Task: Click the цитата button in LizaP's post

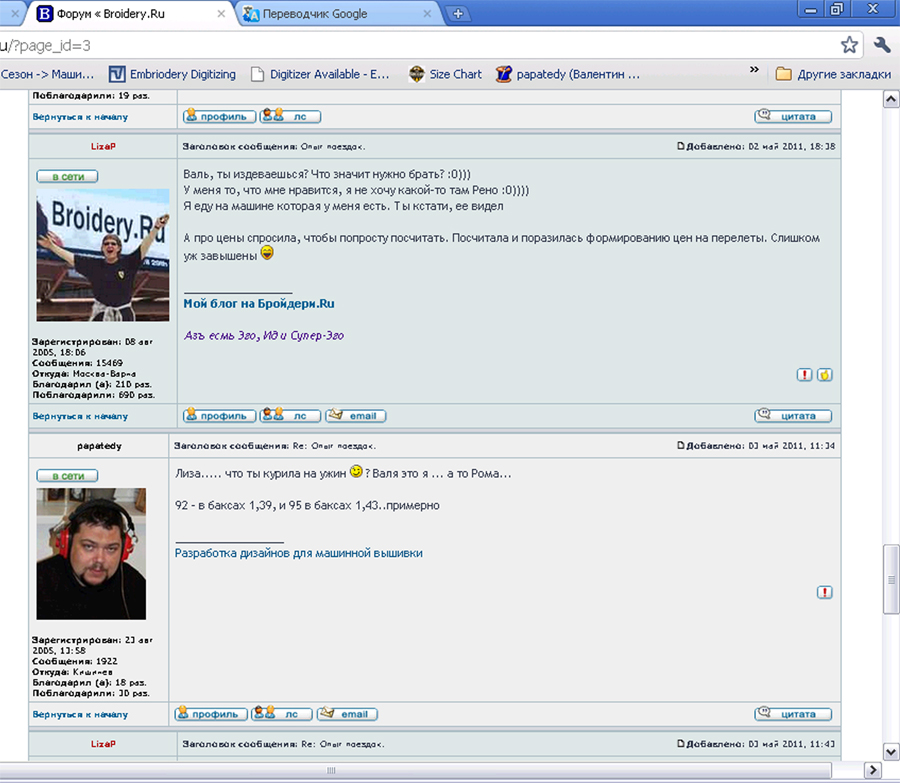Action: (793, 415)
